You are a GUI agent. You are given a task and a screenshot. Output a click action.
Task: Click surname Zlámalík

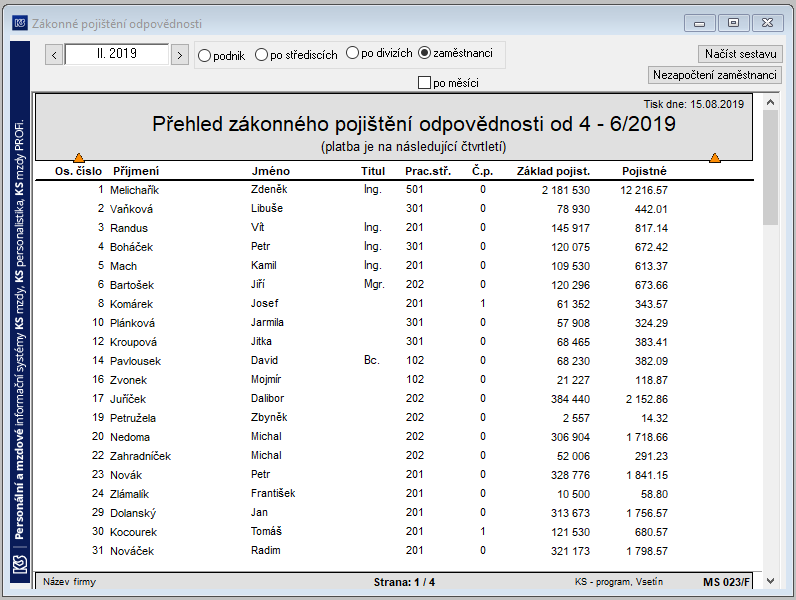(x=129, y=494)
